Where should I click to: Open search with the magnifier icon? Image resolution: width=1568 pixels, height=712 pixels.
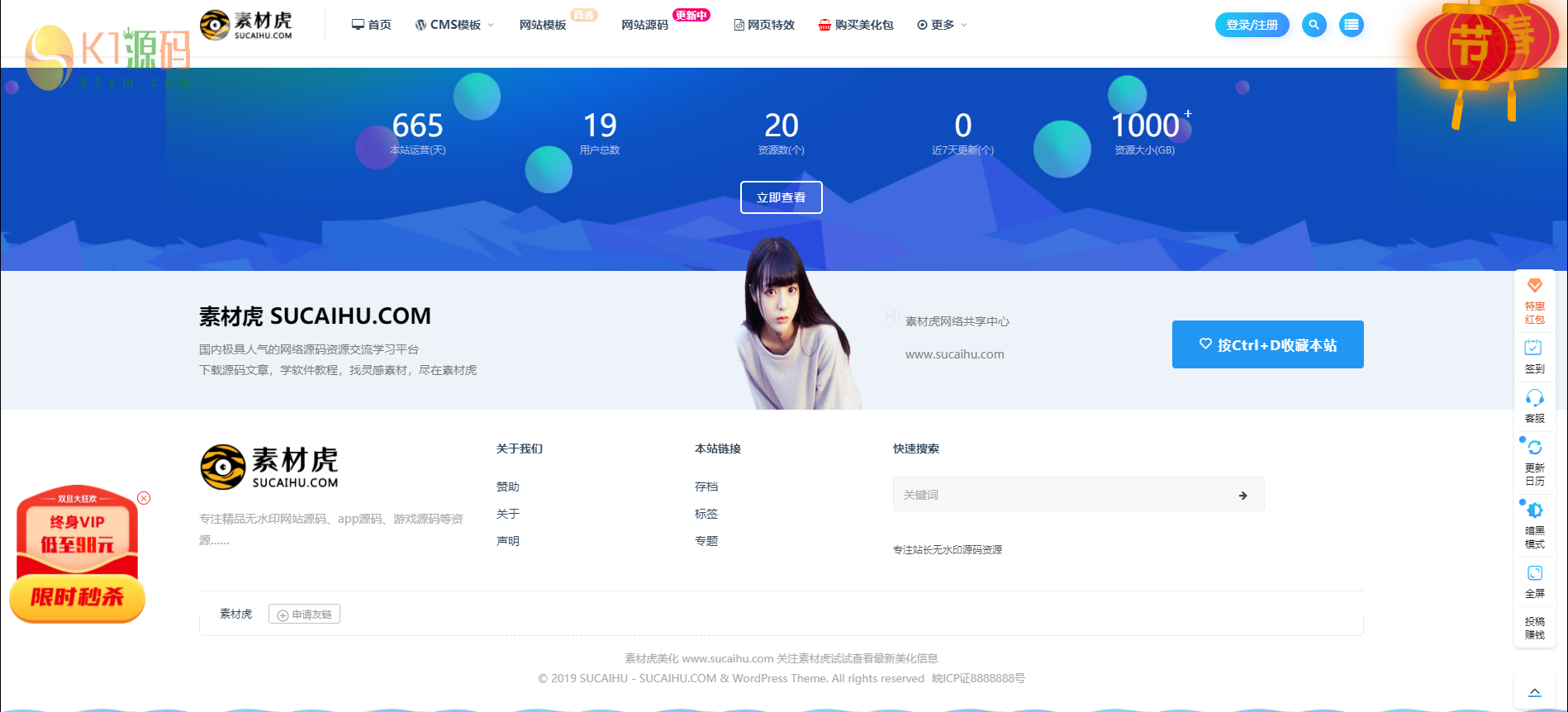coord(1314,25)
